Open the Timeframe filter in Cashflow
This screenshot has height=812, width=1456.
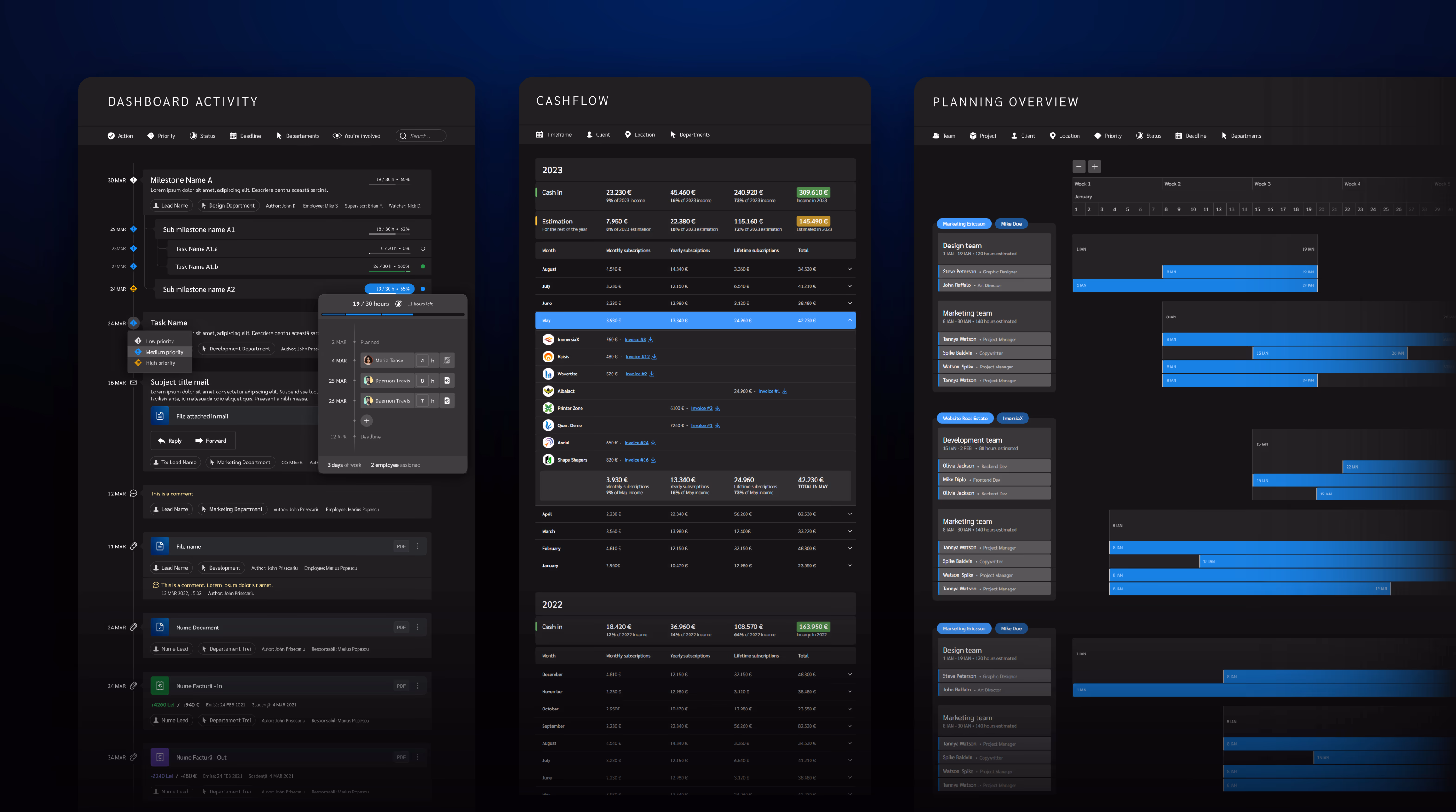click(553, 134)
